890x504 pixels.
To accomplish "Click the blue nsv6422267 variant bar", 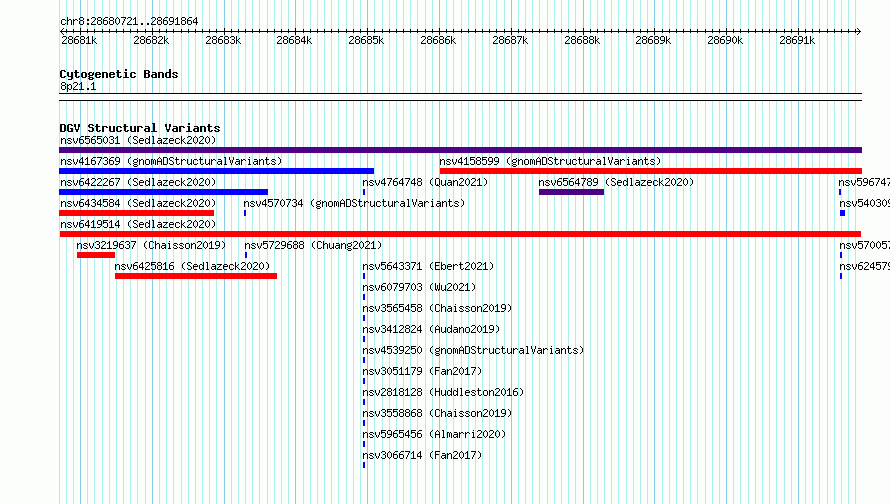I will [x=163, y=192].
